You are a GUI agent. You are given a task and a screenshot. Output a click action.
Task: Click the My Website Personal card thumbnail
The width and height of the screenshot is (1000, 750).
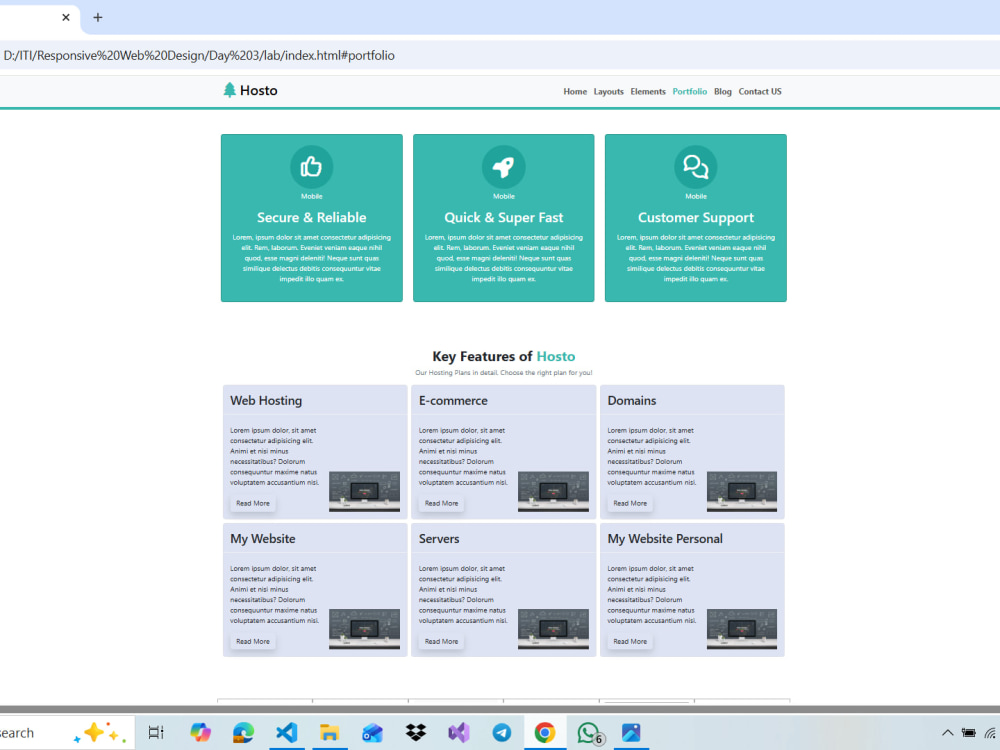742,629
